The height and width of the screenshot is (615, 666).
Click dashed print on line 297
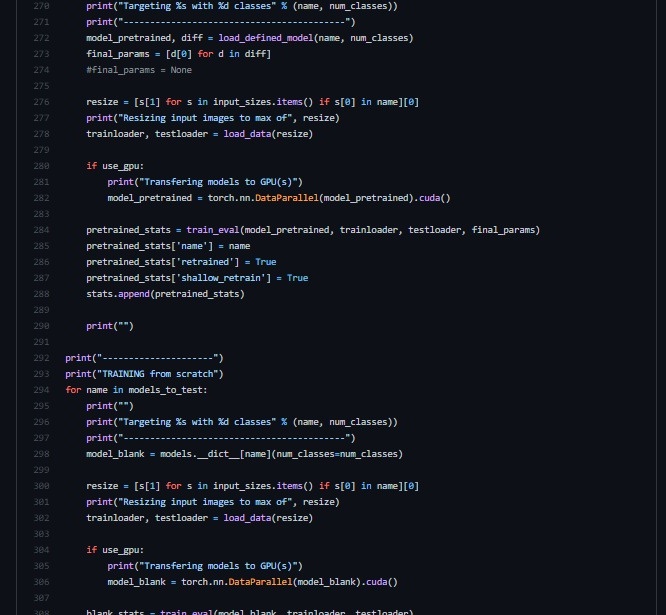221,438
